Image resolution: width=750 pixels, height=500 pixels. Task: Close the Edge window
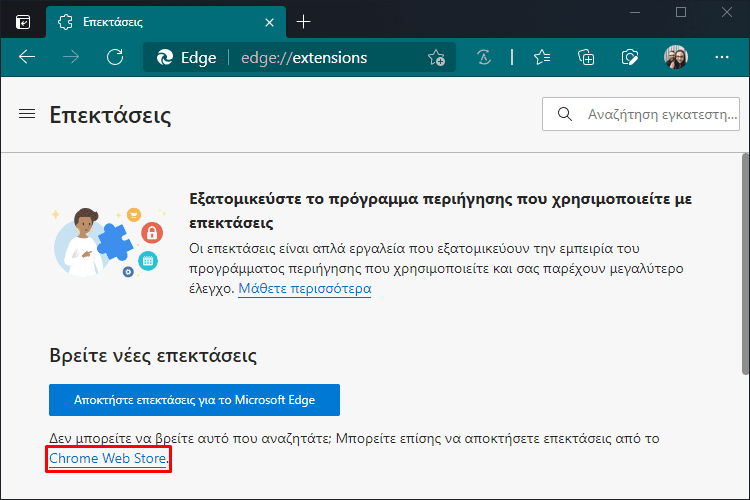tap(727, 12)
